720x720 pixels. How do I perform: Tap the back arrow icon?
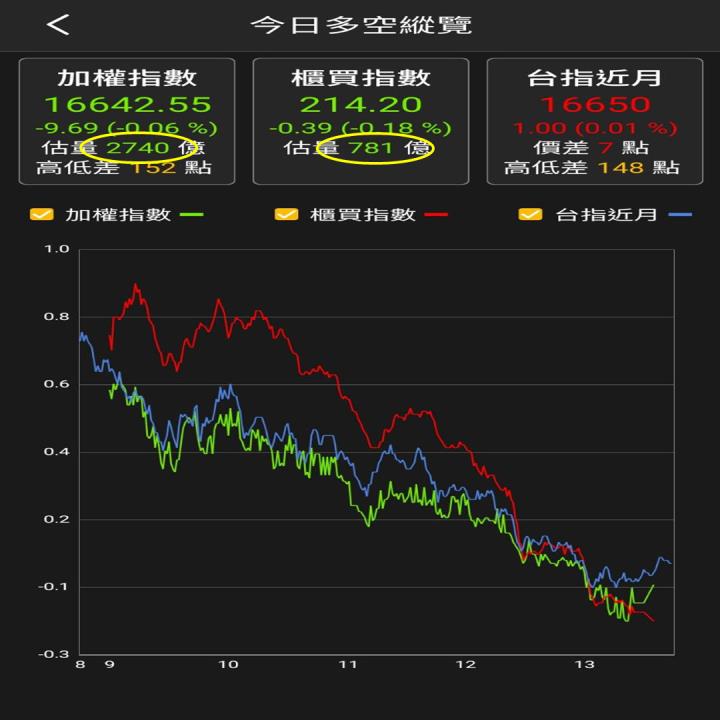pos(58,25)
